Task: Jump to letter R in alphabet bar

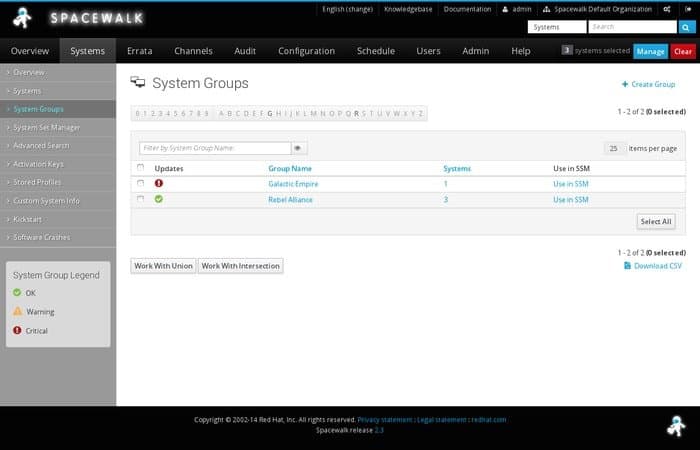Action: (356, 113)
